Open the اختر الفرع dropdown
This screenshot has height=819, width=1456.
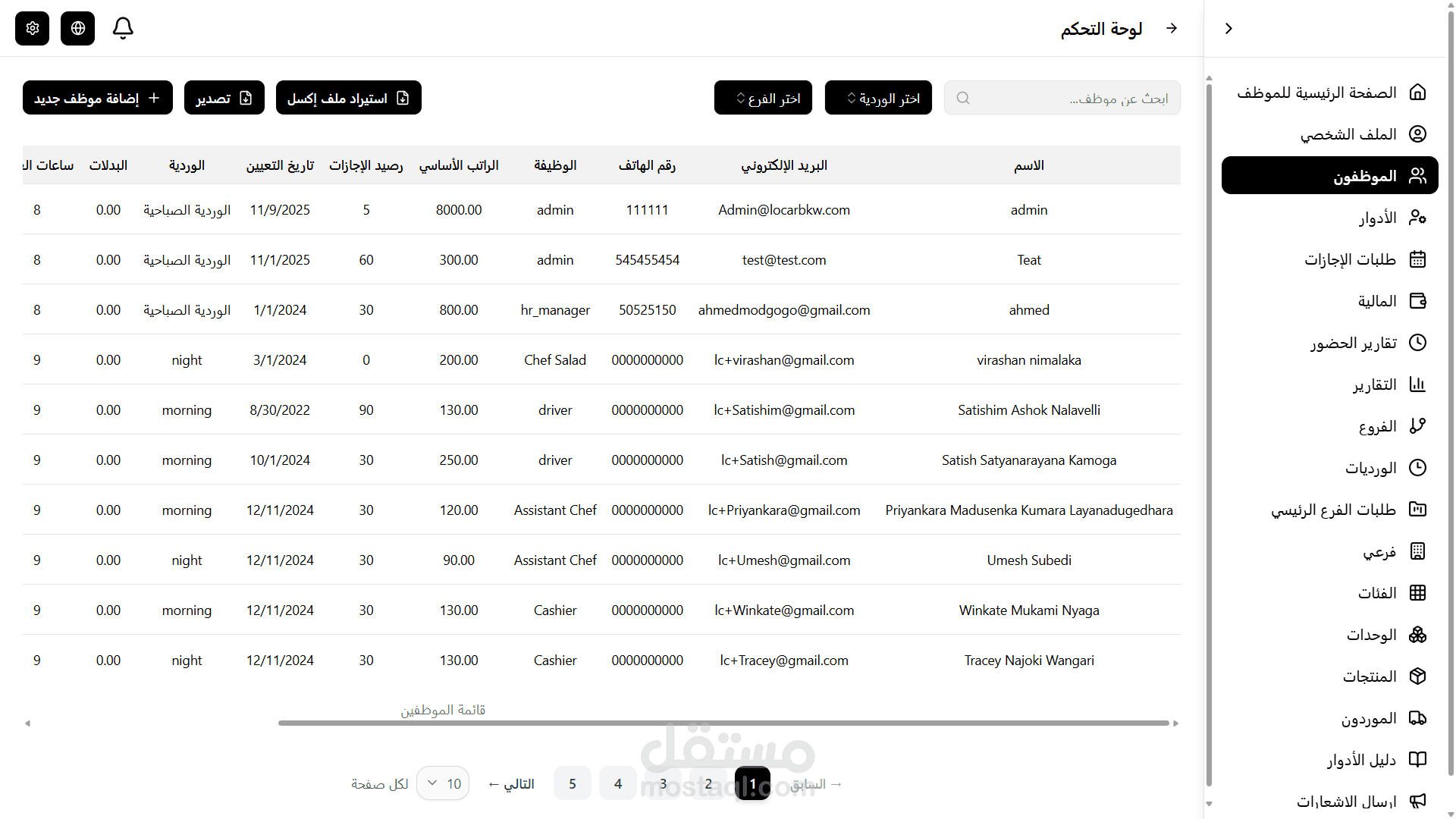[x=762, y=97]
